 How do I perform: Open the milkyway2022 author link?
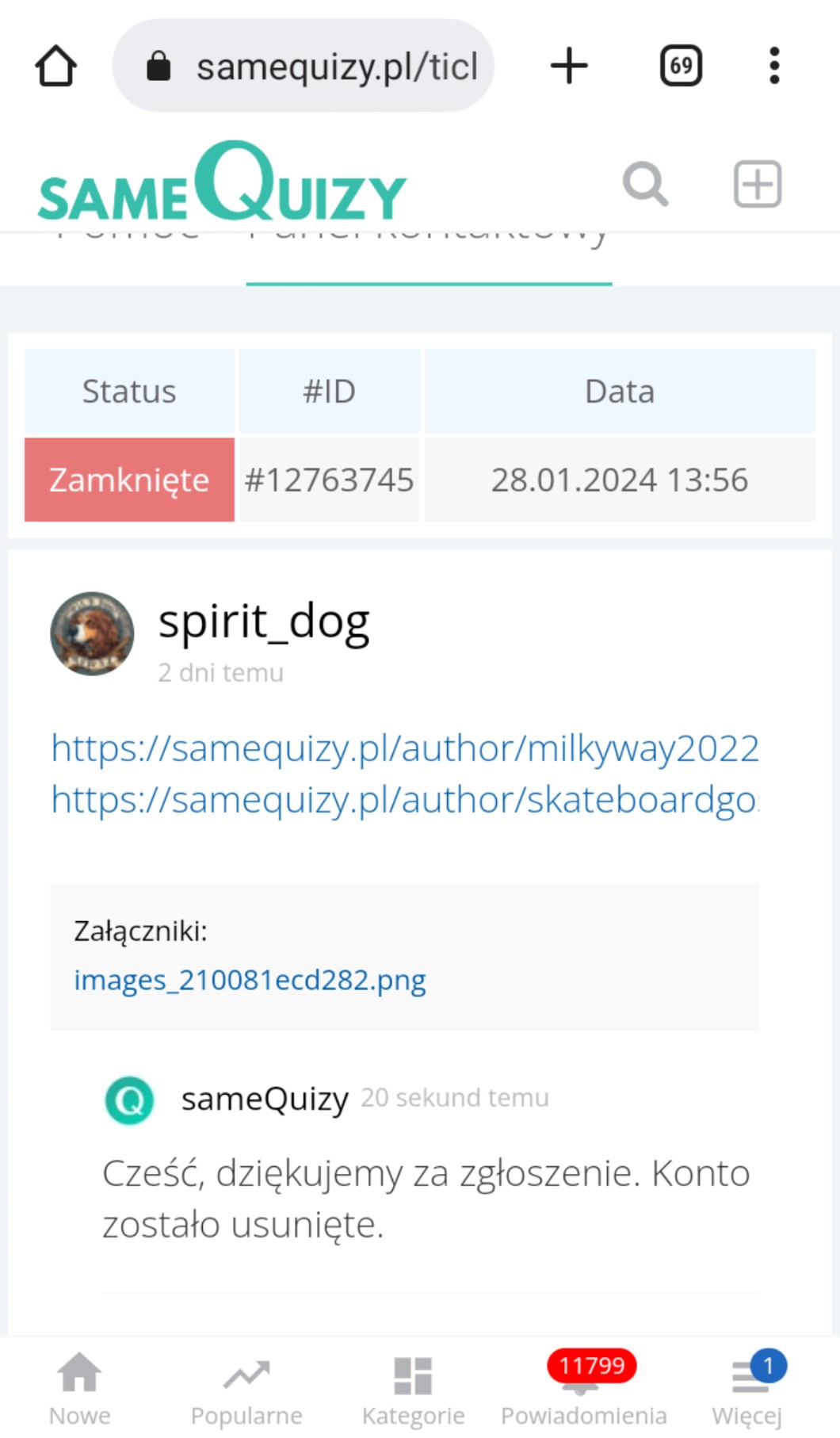404,748
